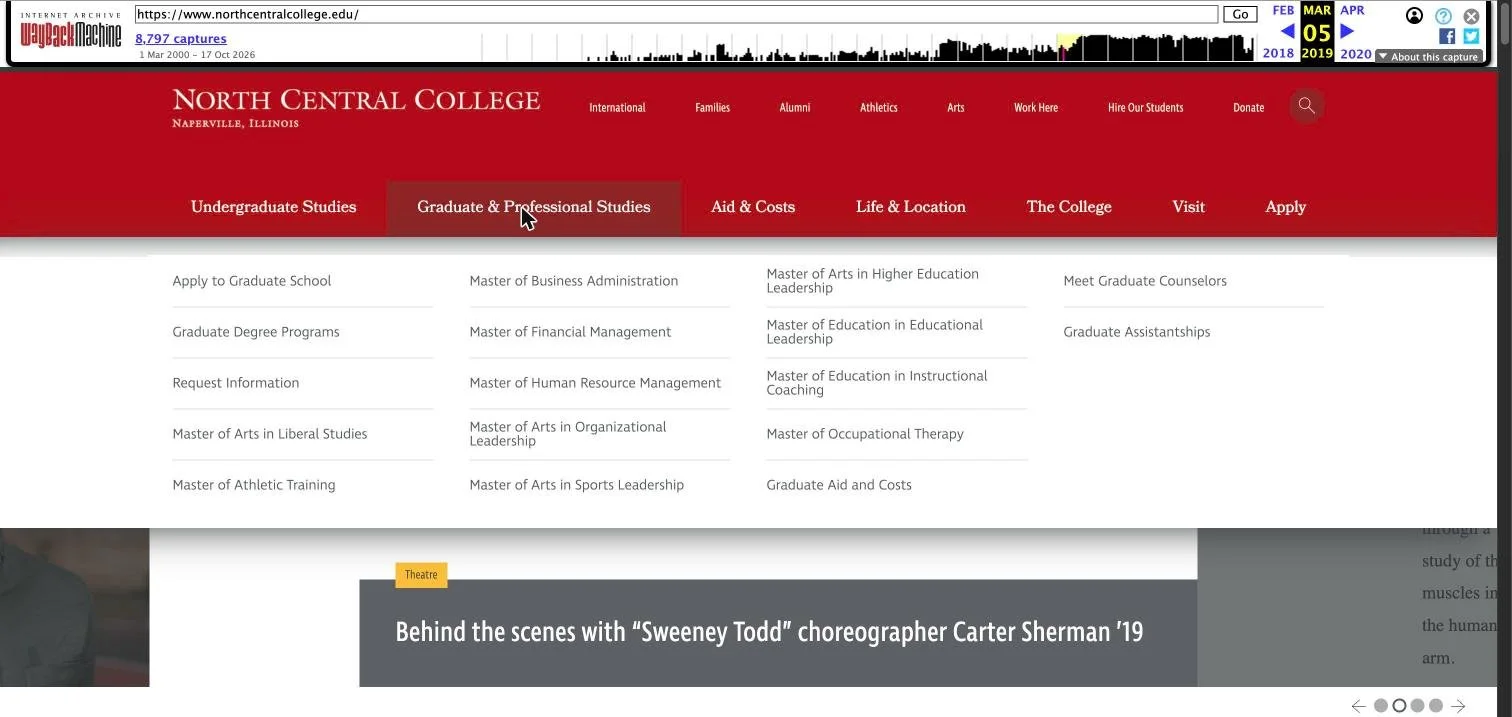Close the Wayback toolbar with X icon
The image size is (1512, 717).
[1471, 16]
